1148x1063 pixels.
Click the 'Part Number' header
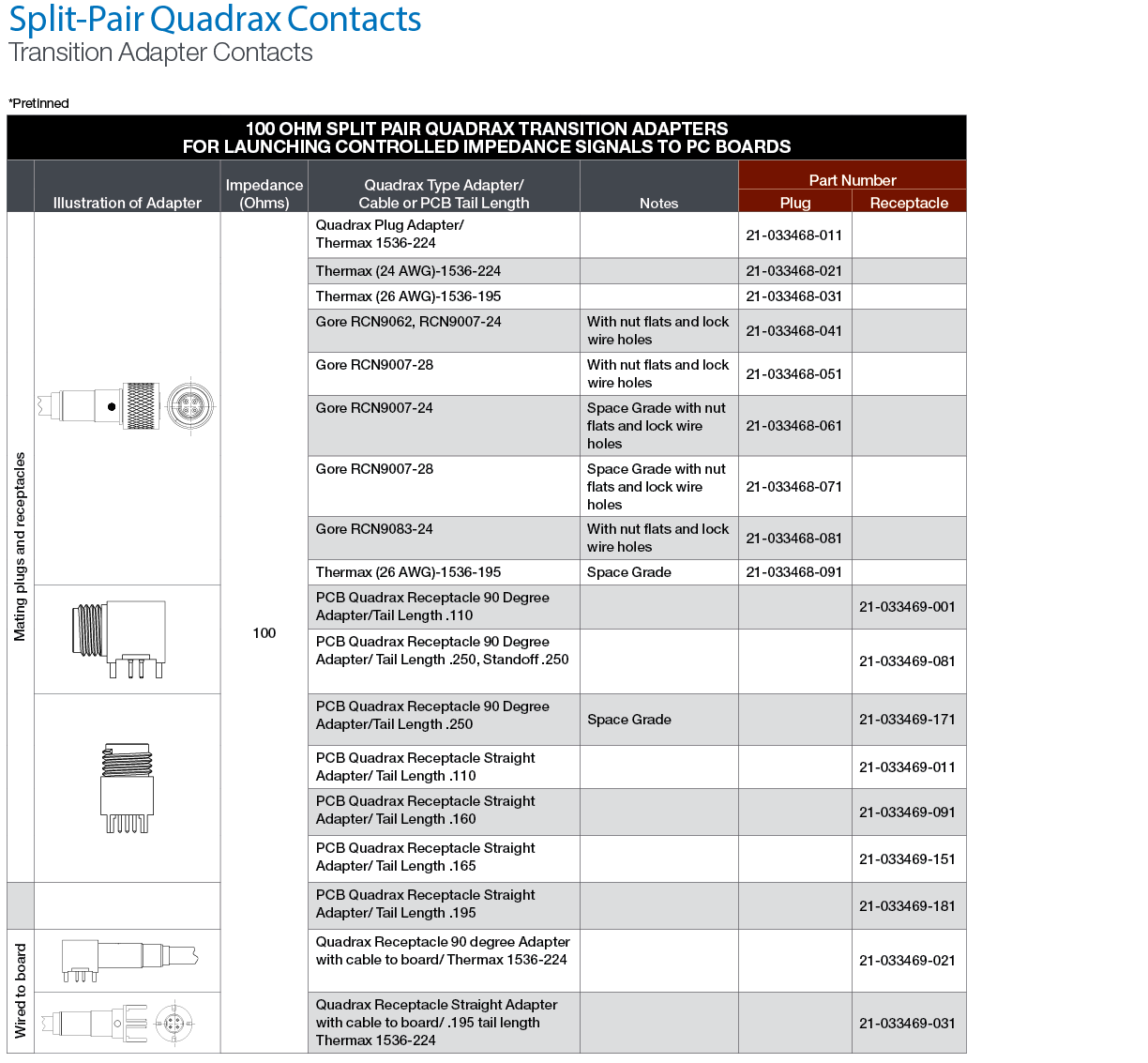(x=853, y=180)
